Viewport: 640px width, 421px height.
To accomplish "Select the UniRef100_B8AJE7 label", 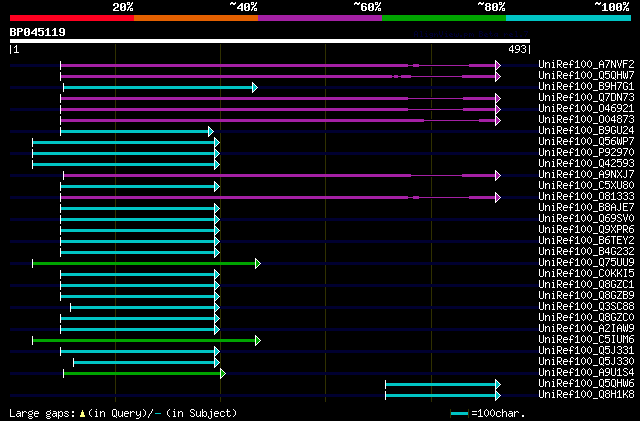I will tap(586, 208).
